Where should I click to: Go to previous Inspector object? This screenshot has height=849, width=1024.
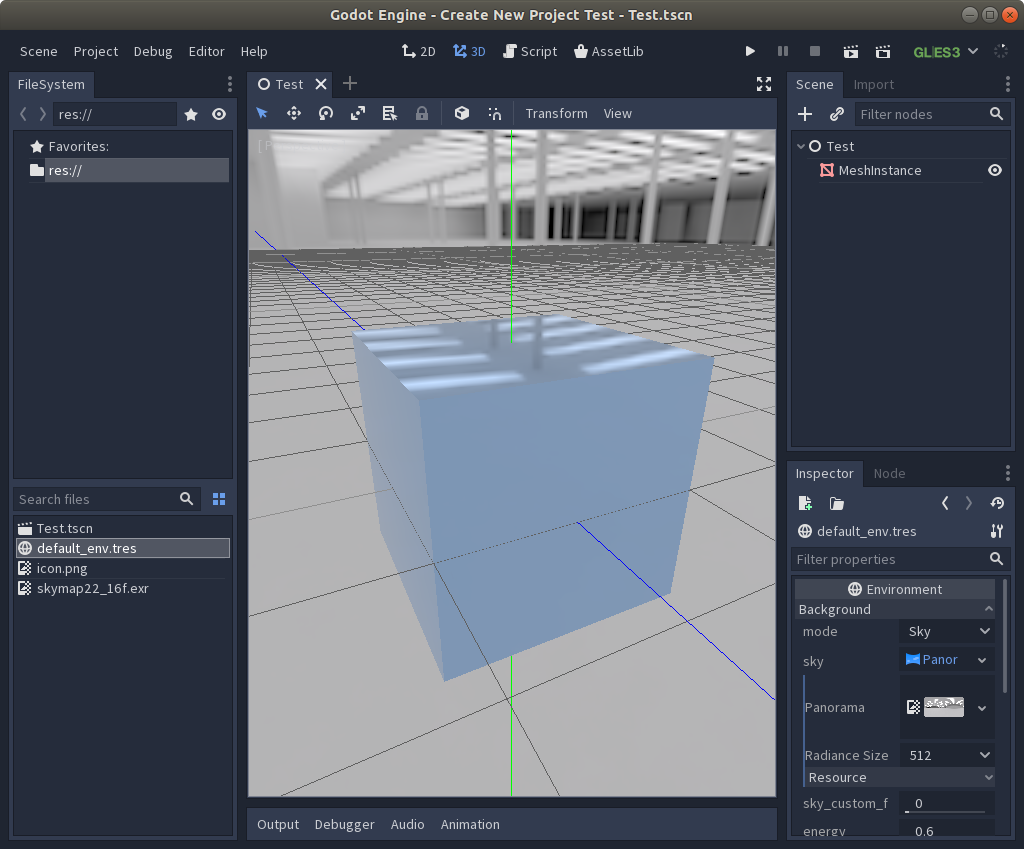click(945, 503)
